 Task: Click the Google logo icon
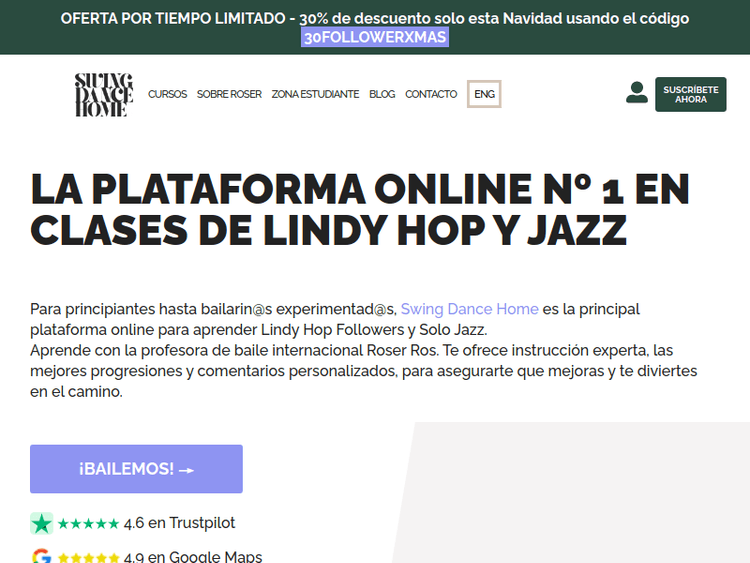pyautogui.click(x=42, y=557)
